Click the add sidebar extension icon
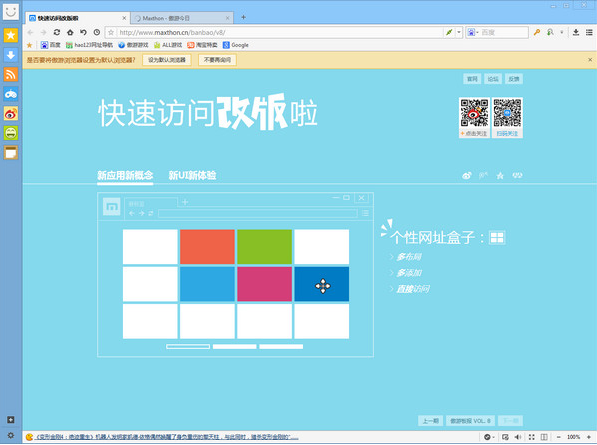Image resolution: width=597 pixels, height=445 pixels. pos(11,419)
